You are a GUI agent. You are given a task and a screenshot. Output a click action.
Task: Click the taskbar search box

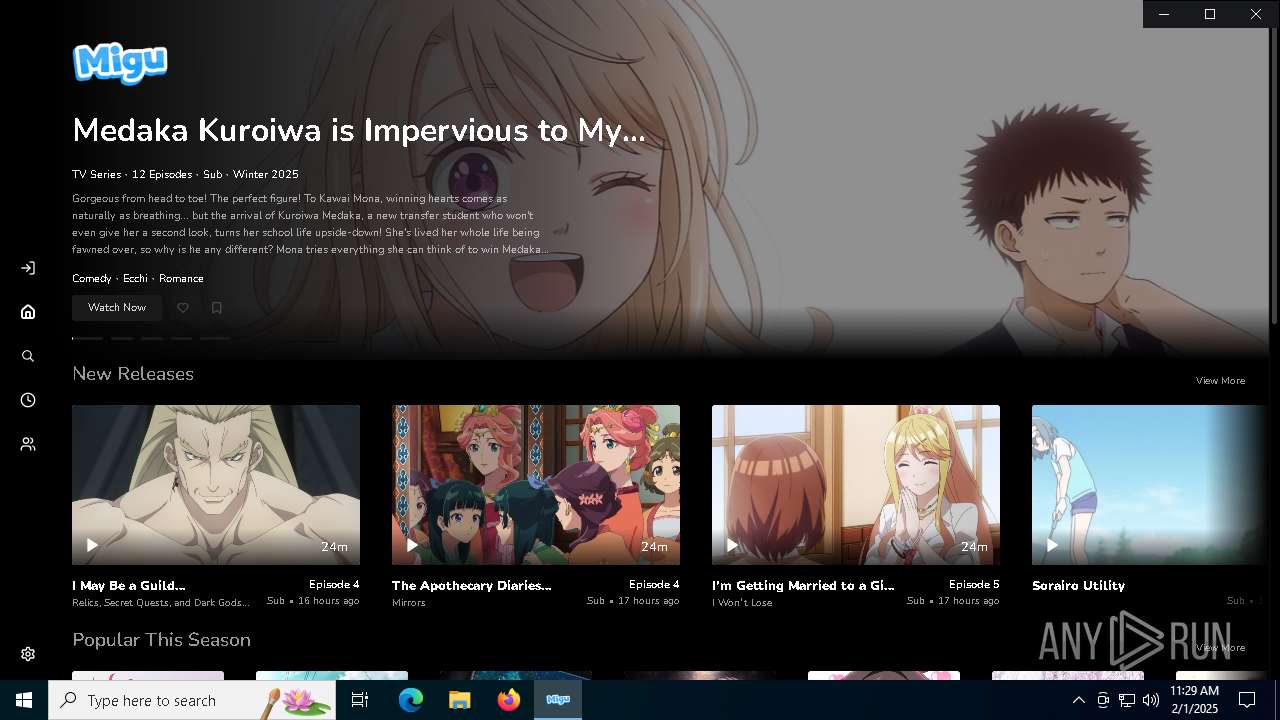coord(192,700)
